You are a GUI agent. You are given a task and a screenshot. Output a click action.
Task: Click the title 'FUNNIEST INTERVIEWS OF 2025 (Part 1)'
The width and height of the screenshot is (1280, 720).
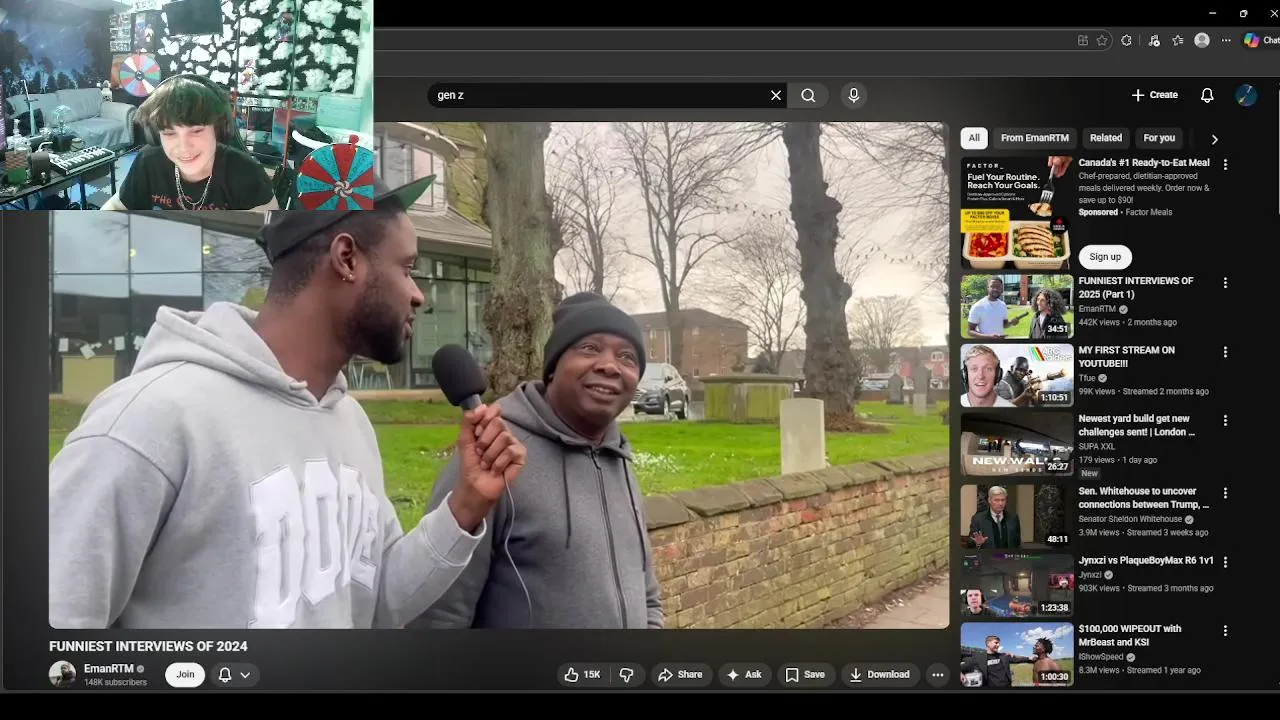pyautogui.click(x=1136, y=288)
